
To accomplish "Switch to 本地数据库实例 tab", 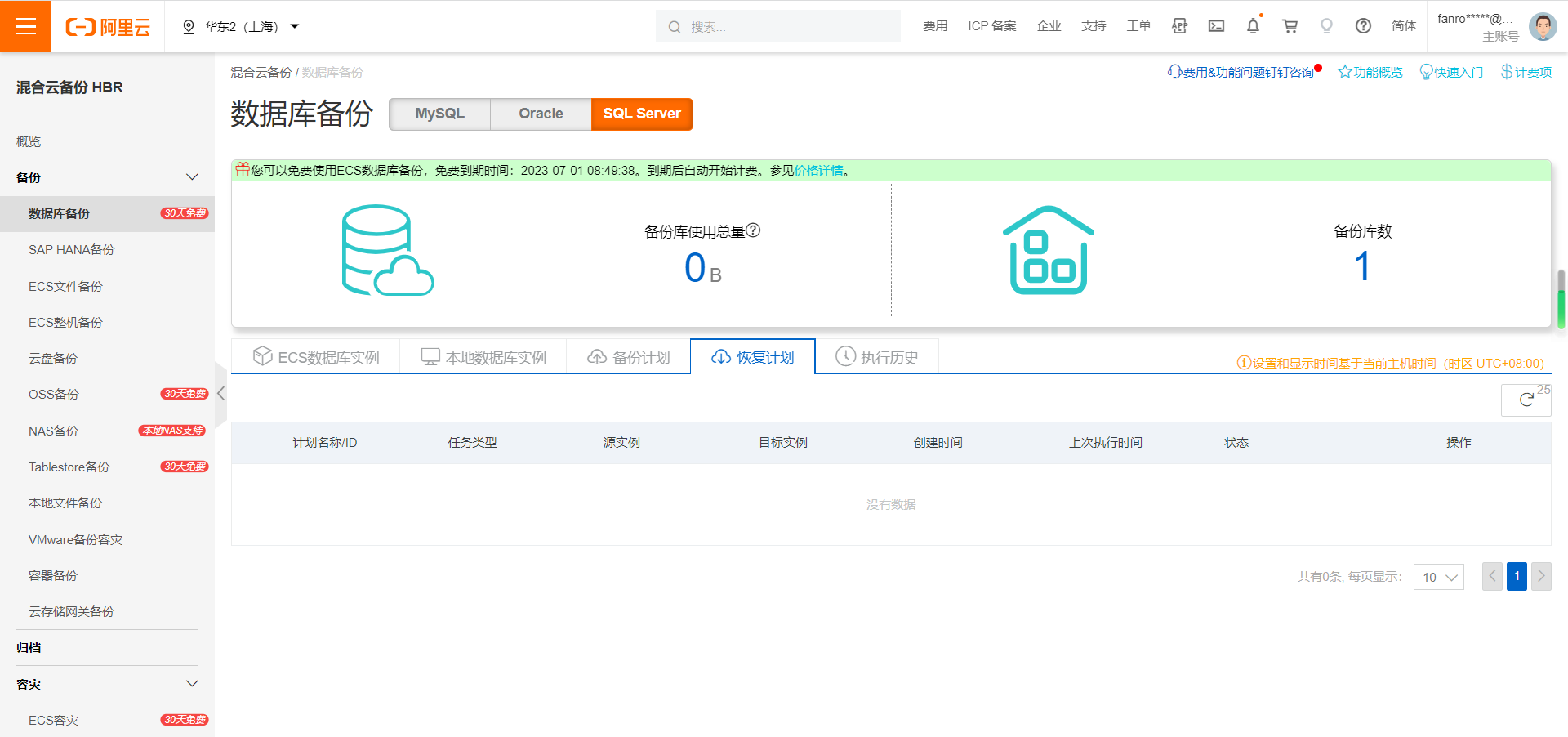I will 483,357.
